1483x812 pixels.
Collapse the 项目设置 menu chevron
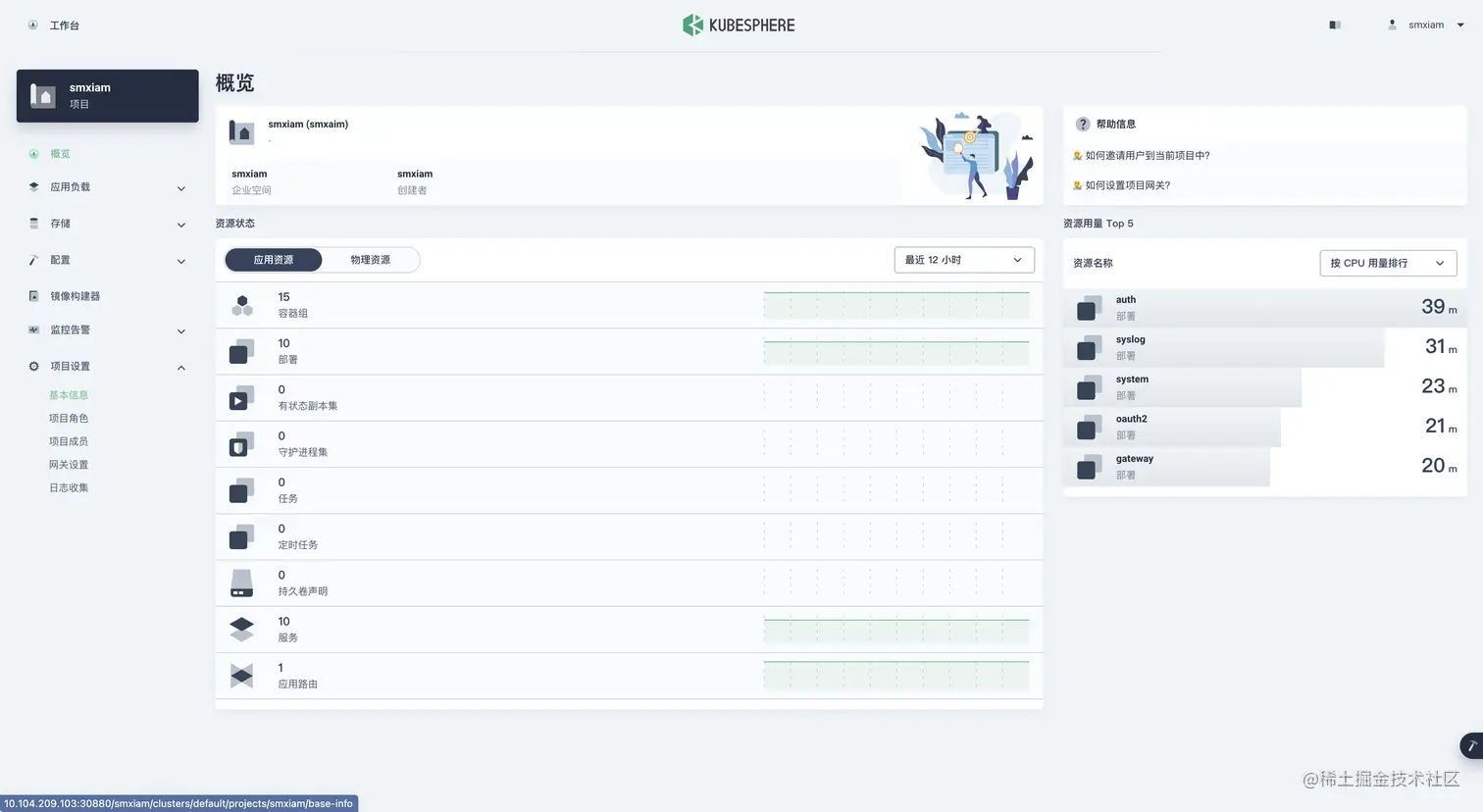180,368
